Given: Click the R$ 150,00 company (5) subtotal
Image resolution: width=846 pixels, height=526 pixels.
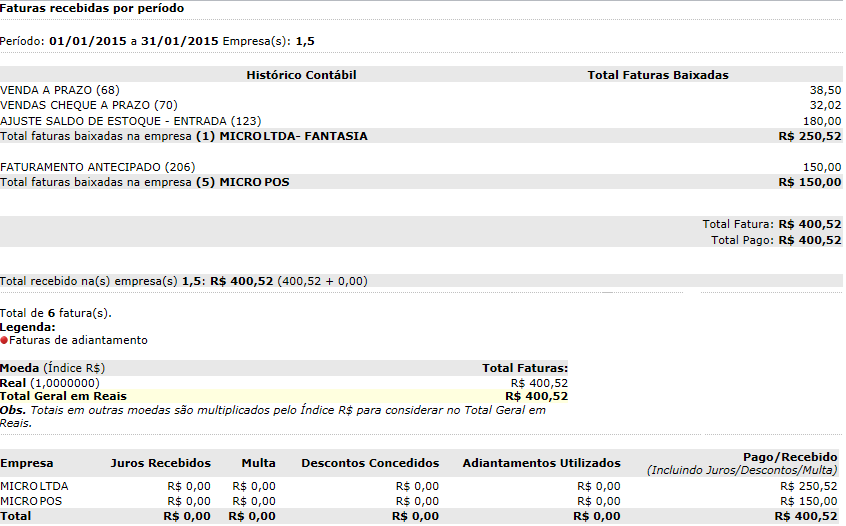Looking at the screenshot, I should (810, 182).
